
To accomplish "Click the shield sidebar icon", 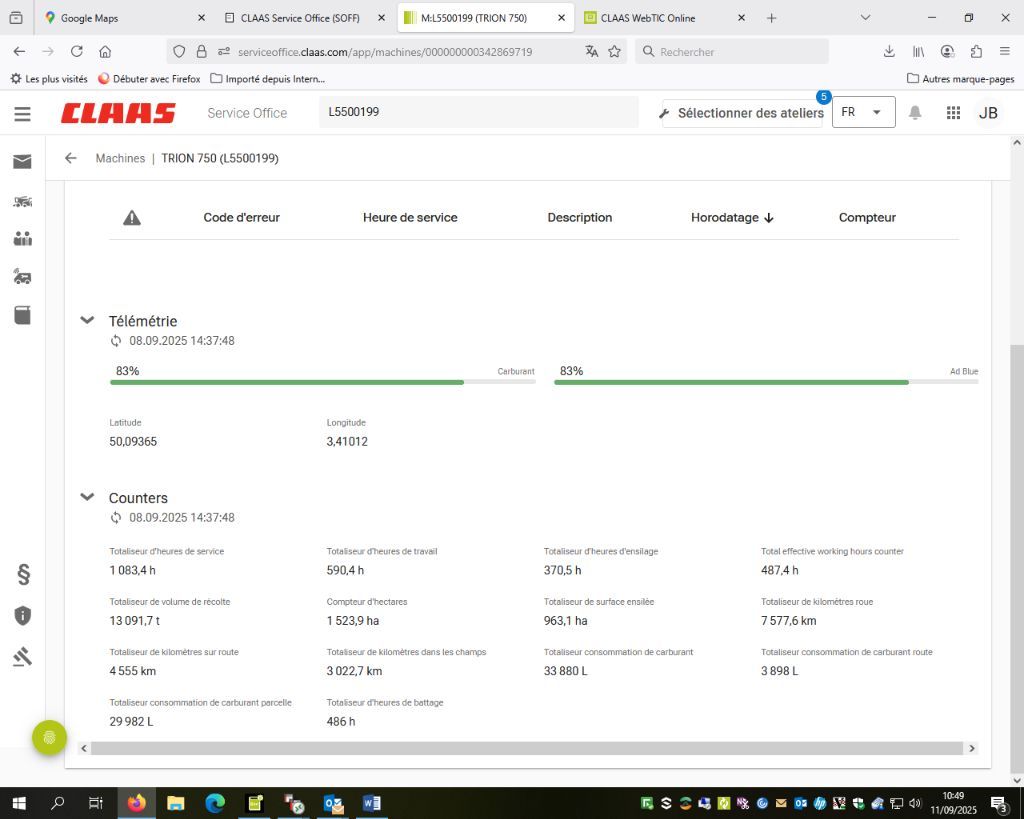I will coord(23,615).
